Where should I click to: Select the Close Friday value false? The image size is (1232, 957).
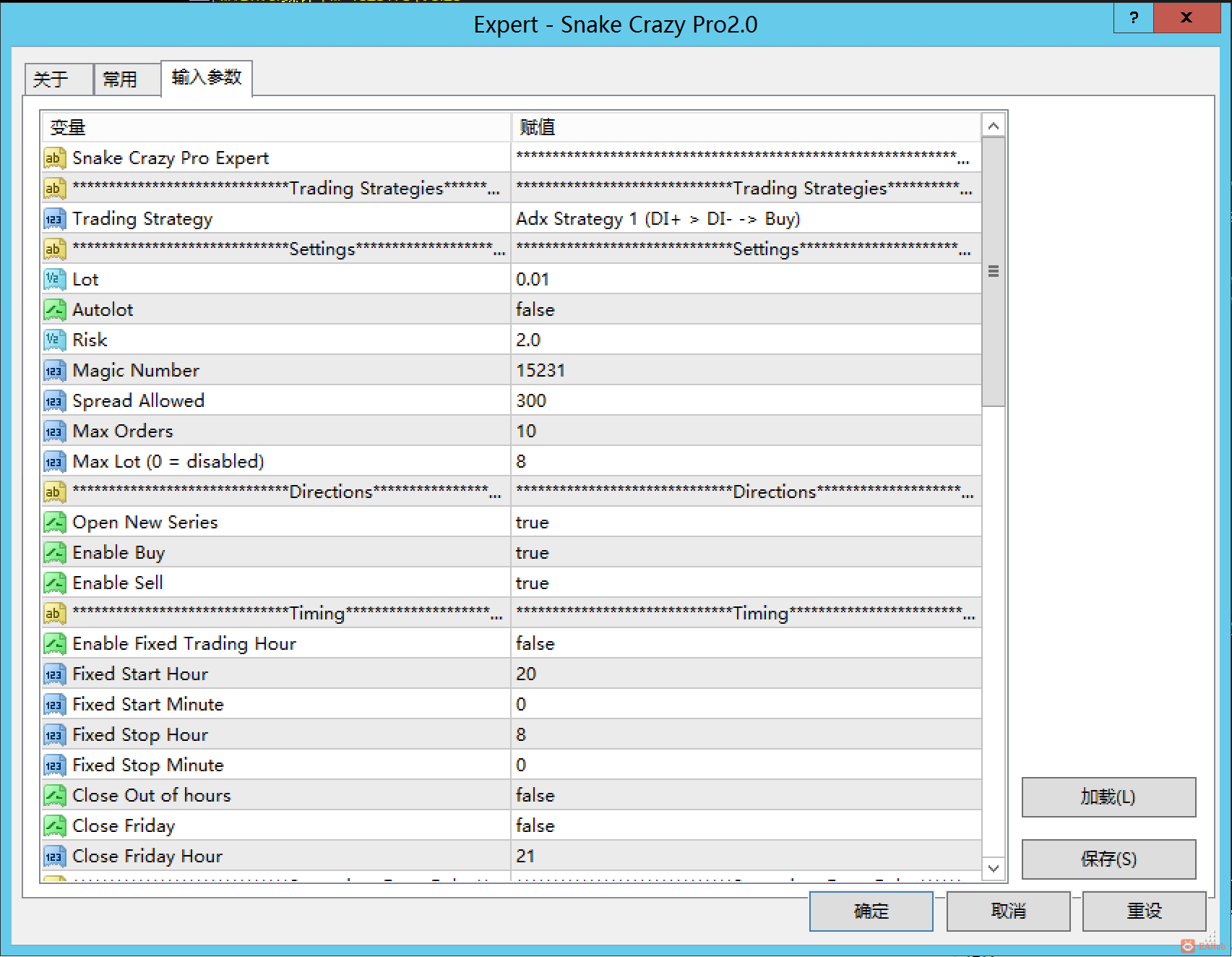coord(746,826)
